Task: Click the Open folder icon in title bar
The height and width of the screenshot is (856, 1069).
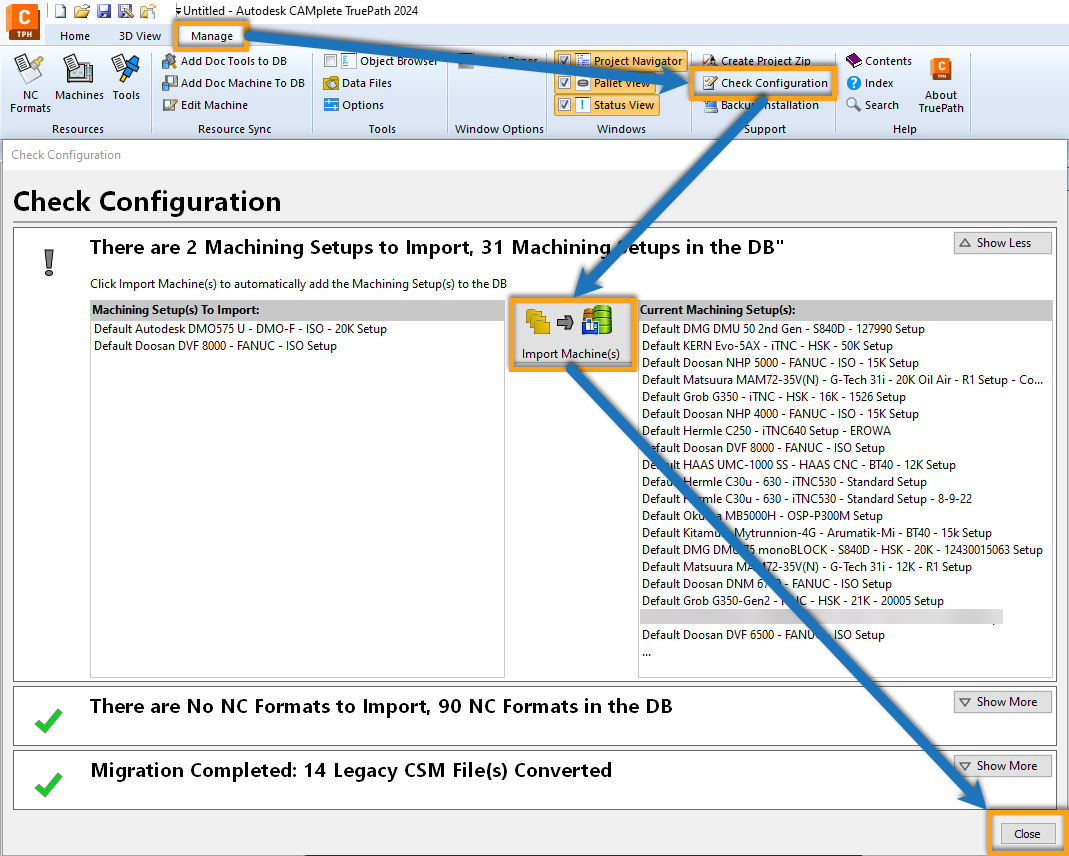Action: [x=82, y=10]
